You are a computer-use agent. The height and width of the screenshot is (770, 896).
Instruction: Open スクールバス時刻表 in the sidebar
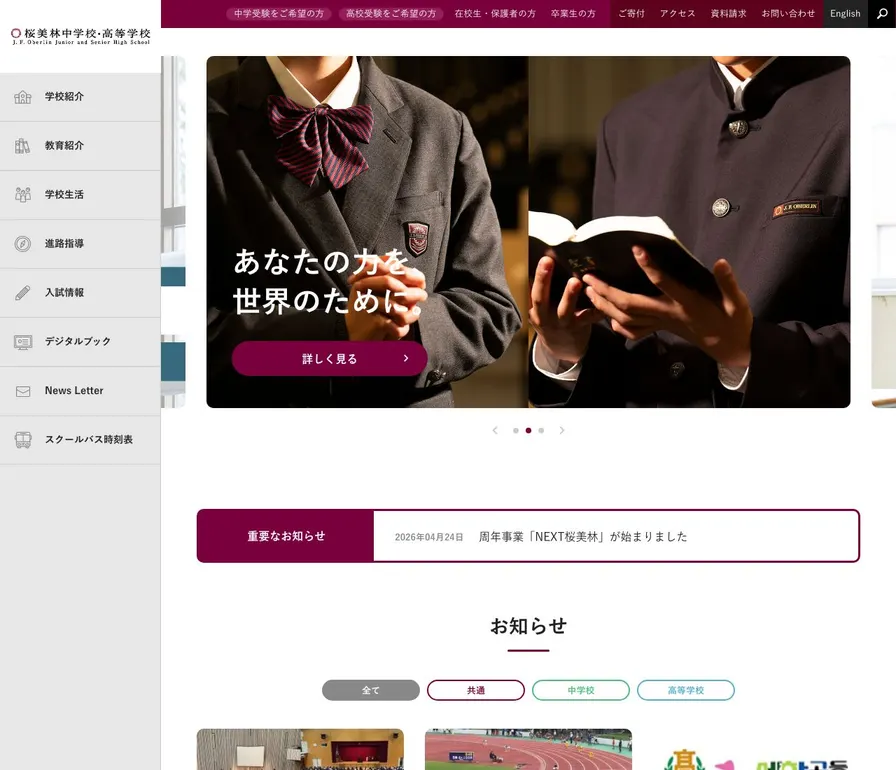coord(80,440)
